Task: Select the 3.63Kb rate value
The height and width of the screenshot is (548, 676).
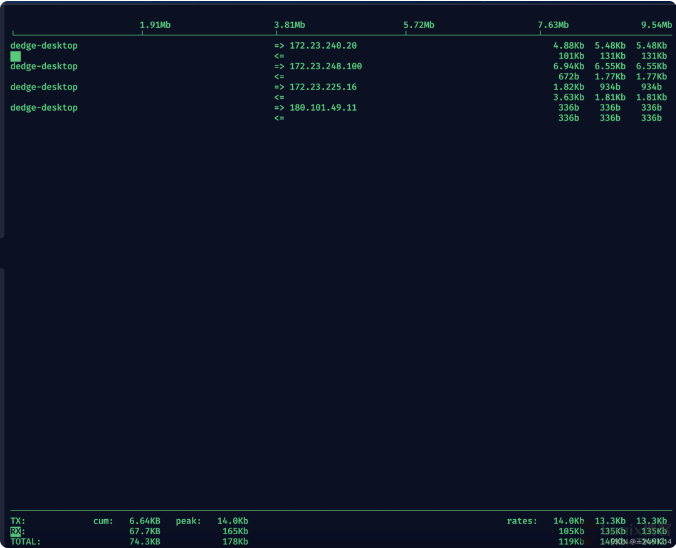Action: click(x=569, y=97)
